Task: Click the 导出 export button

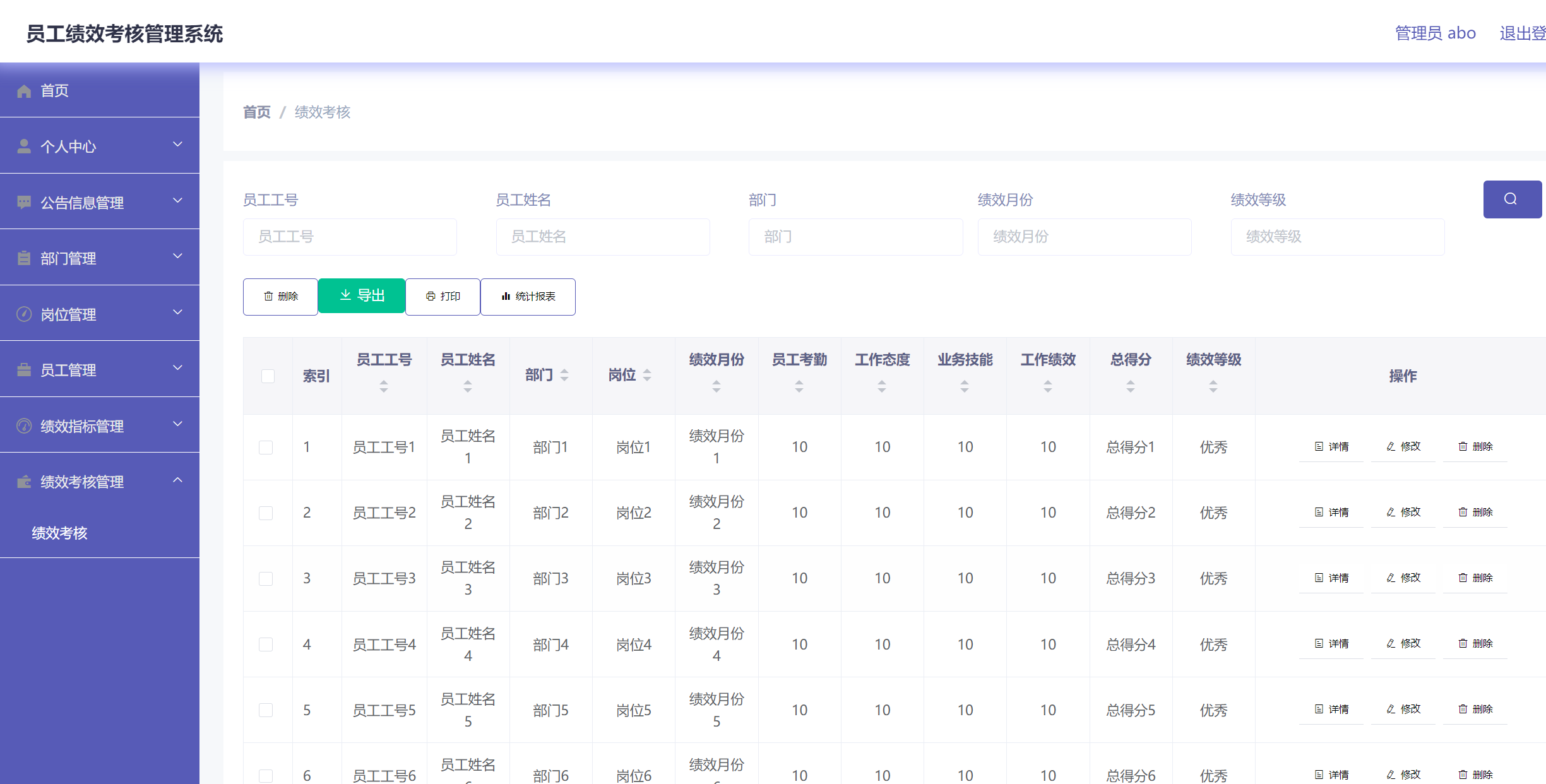Action: pos(361,296)
